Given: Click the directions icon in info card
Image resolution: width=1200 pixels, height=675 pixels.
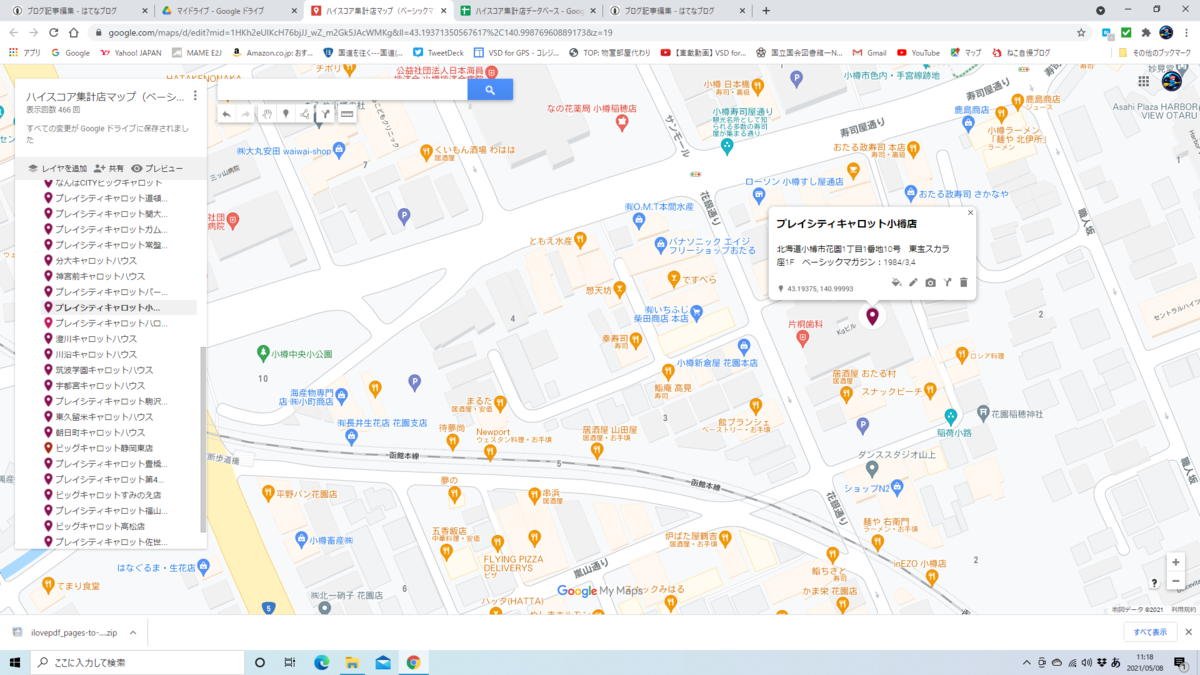Looking at the screenshot, I should [947, 283].
